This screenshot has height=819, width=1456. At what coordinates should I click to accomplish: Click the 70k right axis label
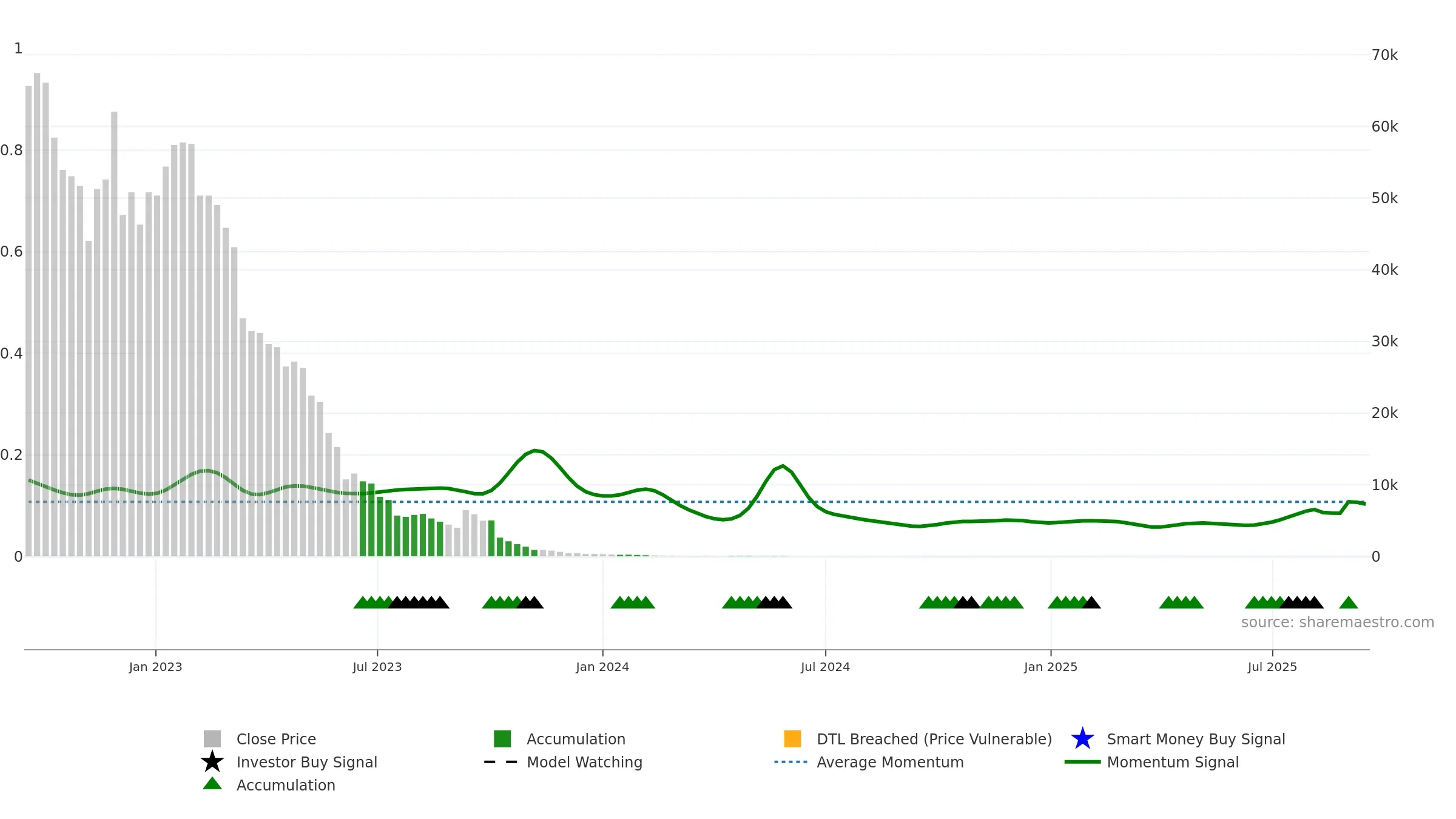click(x=1384, y=55)
